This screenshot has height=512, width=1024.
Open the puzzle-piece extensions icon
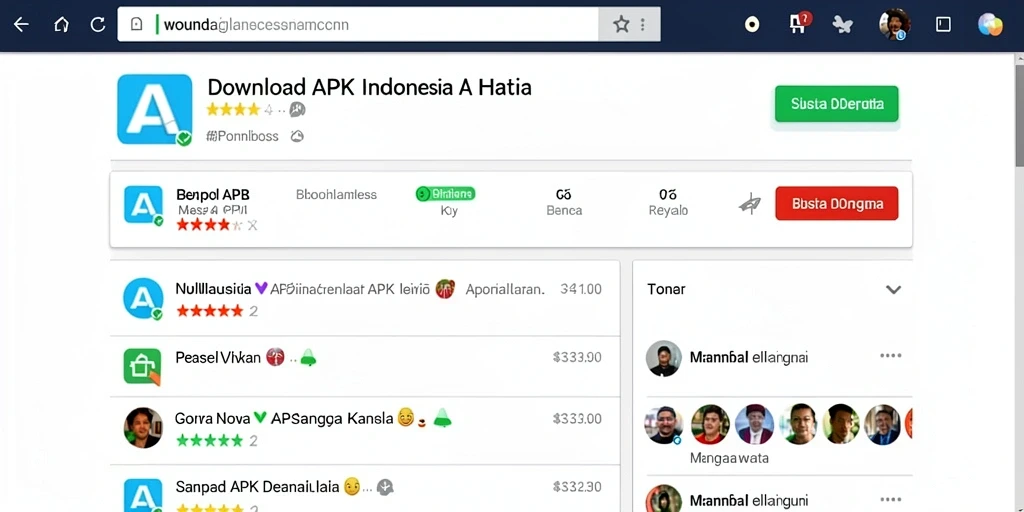point(843,25)
